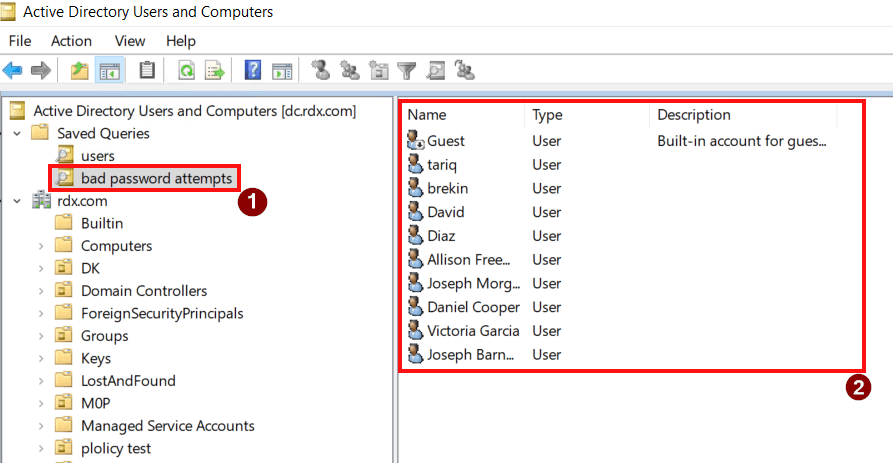
Task: Select the Joseph Barn... user row
Action: 470,354
